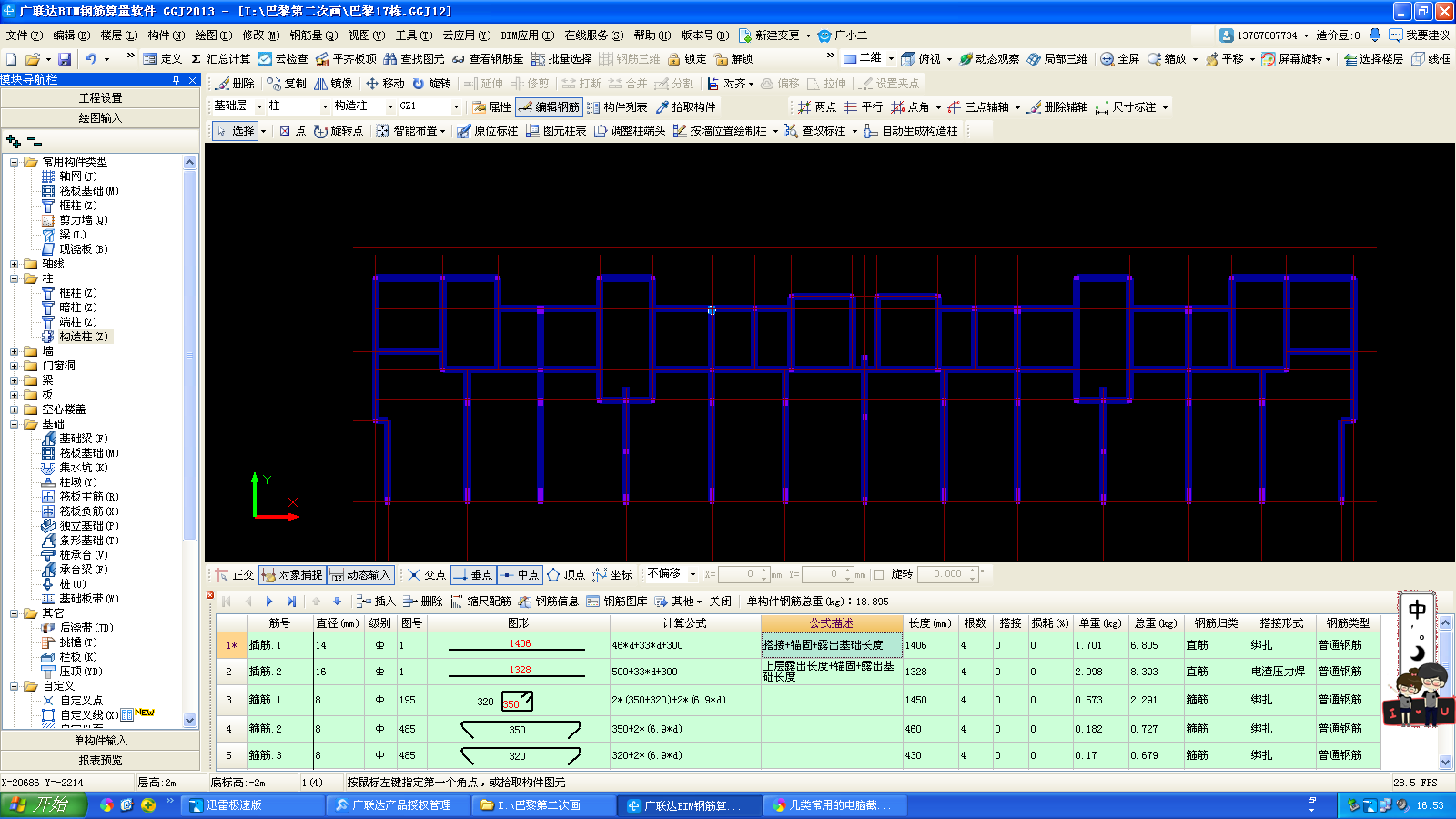
Task: Click the 公式描述 column header
Action: click(x=832, y=623)
